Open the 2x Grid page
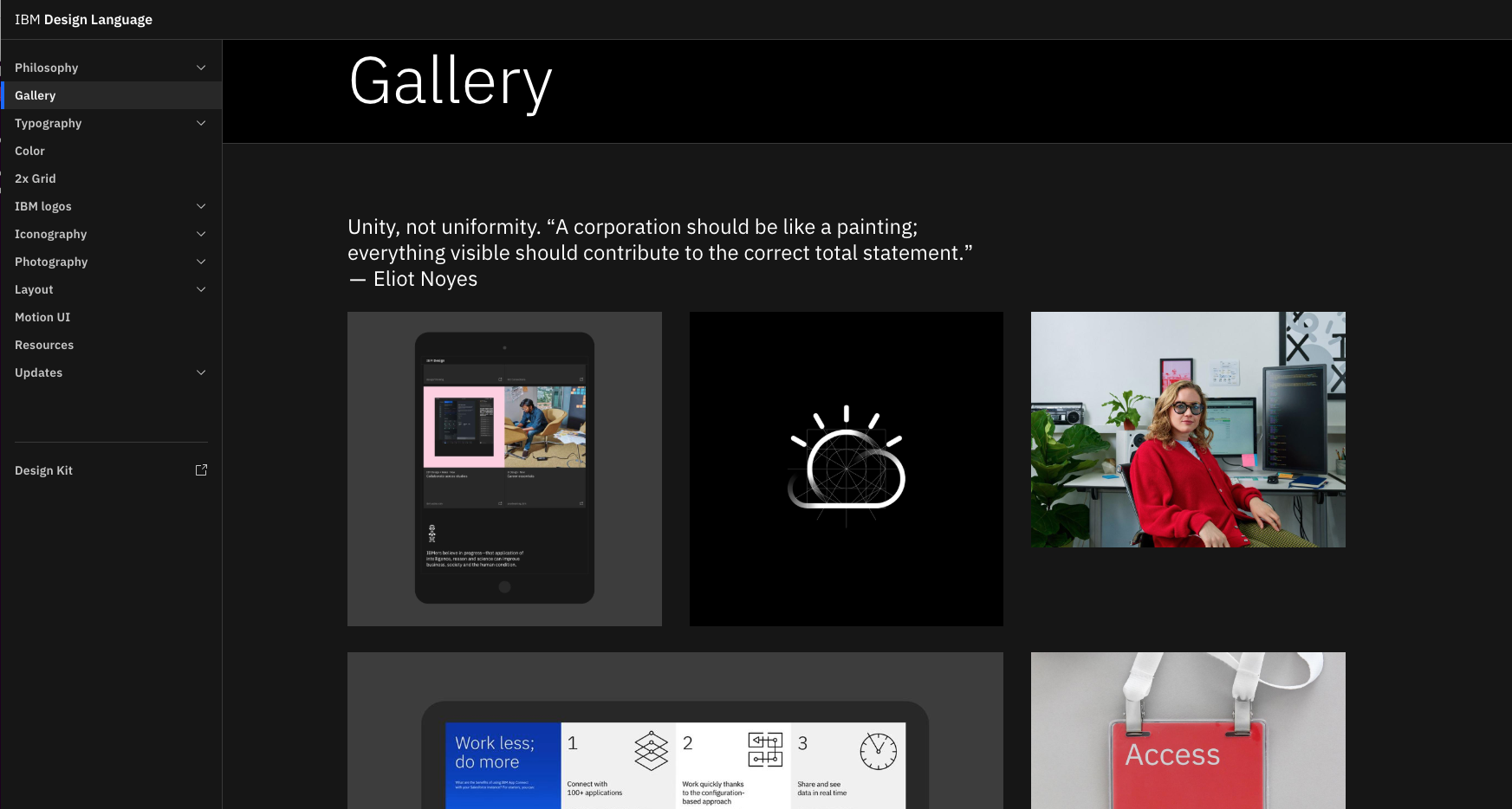The height and width of the screenshot is (809, 1512). tap(36, 178)
